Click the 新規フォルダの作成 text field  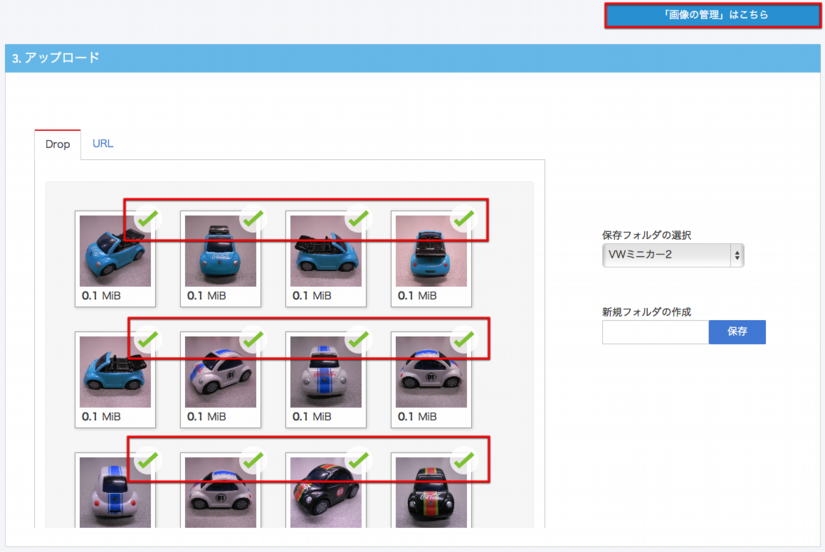tap(655, 332)
